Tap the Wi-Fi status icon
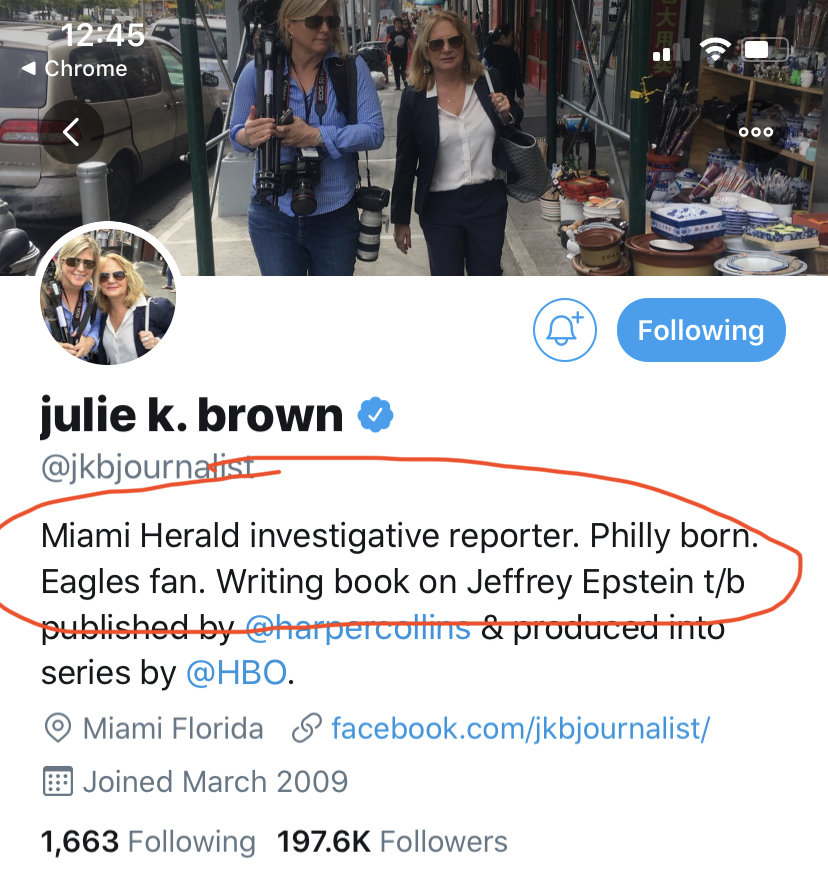 point(715,50)
